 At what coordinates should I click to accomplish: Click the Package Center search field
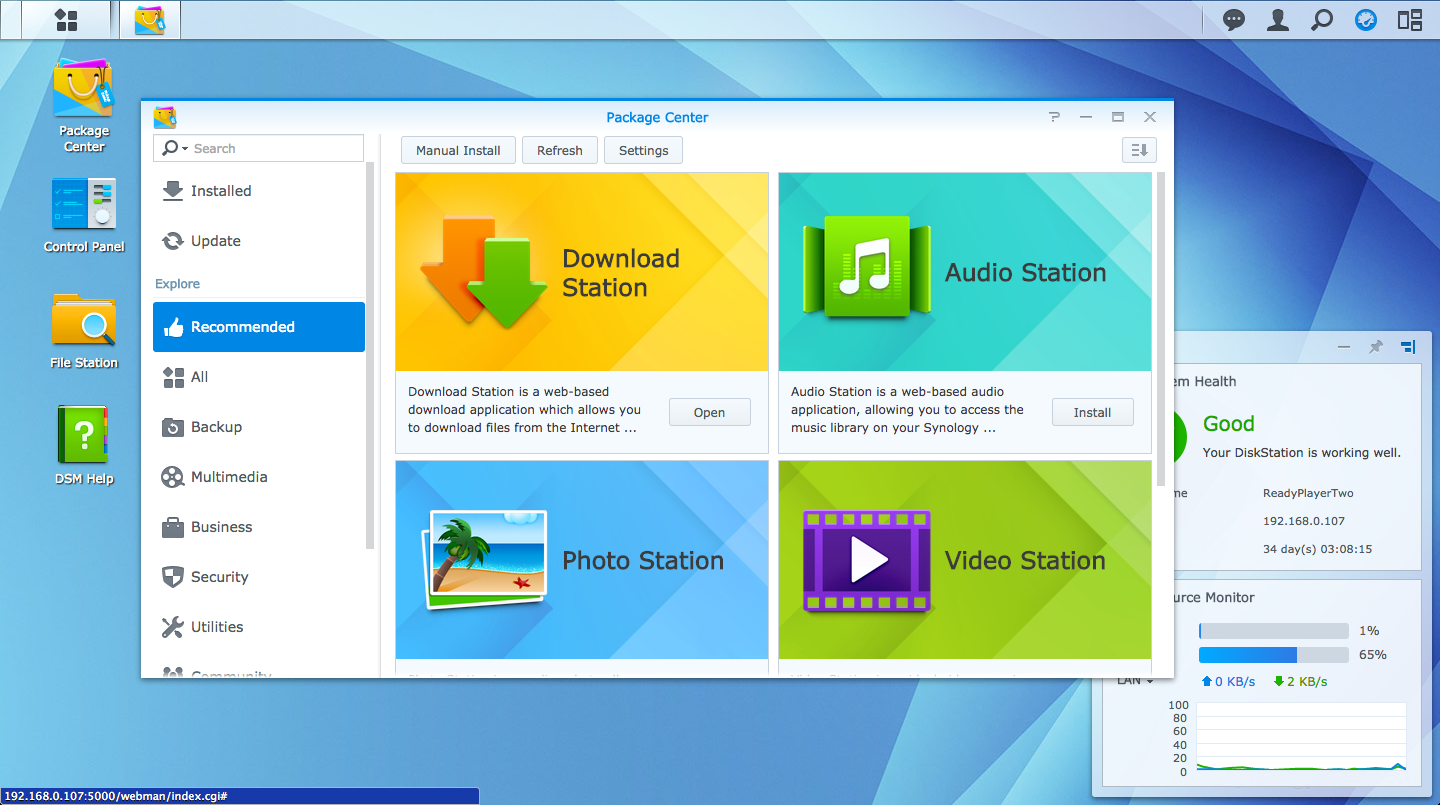(258, 148)
